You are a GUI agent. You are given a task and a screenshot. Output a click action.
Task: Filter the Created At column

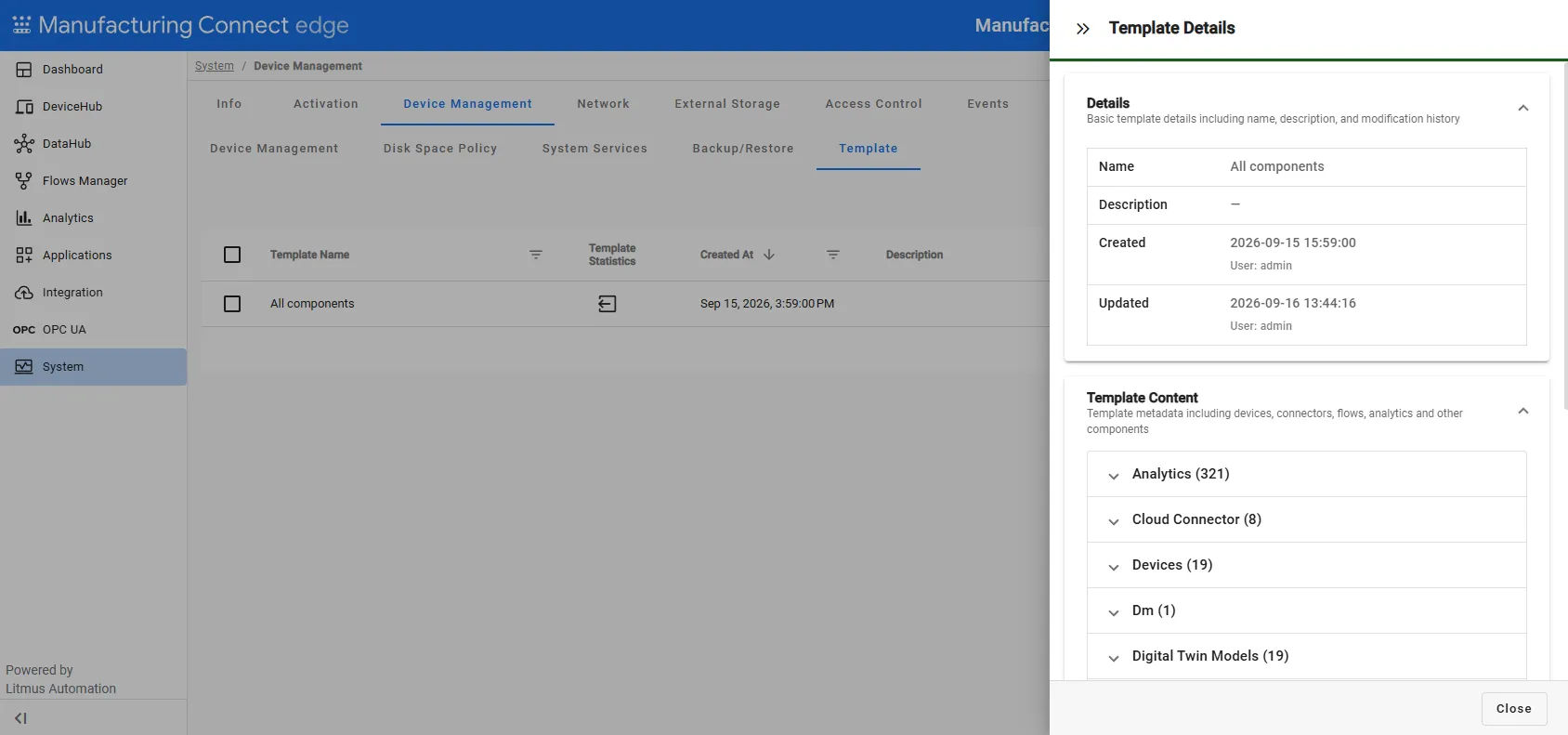[x=833, y=255]
